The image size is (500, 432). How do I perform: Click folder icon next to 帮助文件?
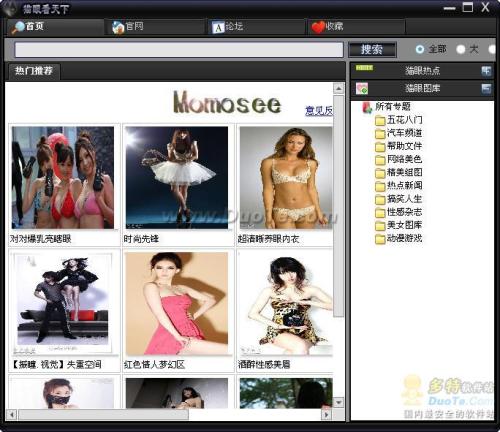point(380,147)
